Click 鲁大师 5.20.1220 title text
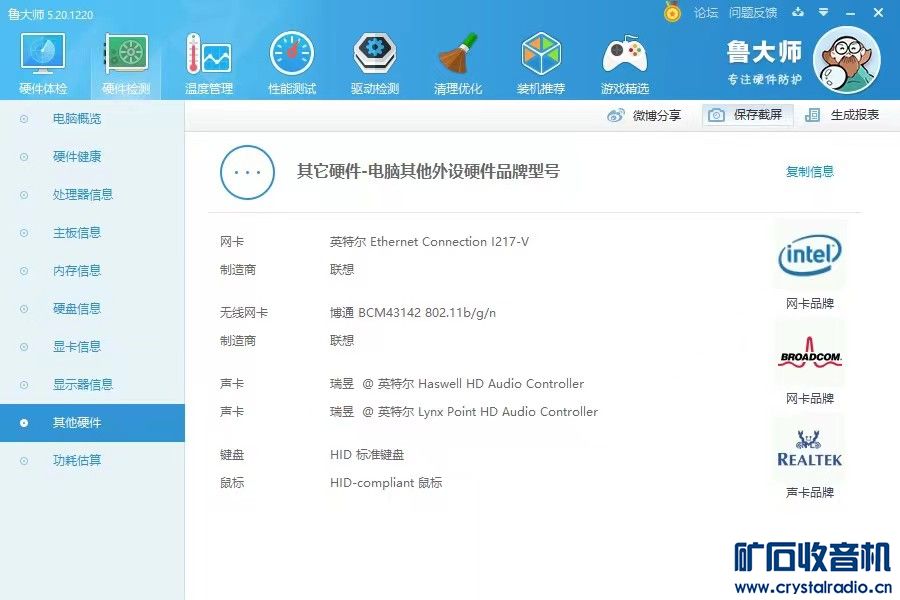 tap(51, 14)
